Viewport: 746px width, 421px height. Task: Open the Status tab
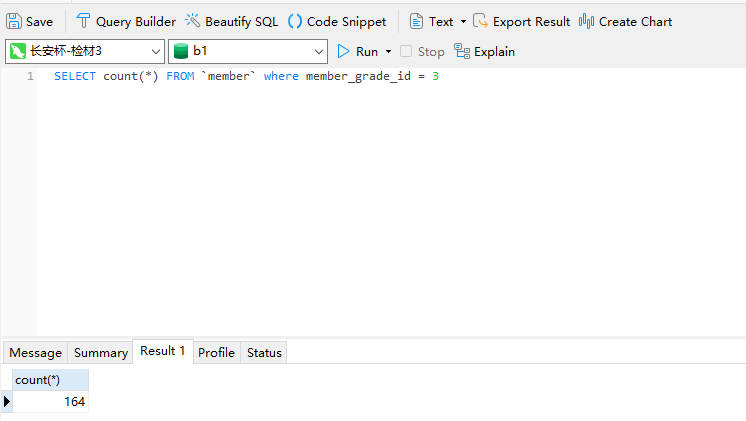coord(264,352)
